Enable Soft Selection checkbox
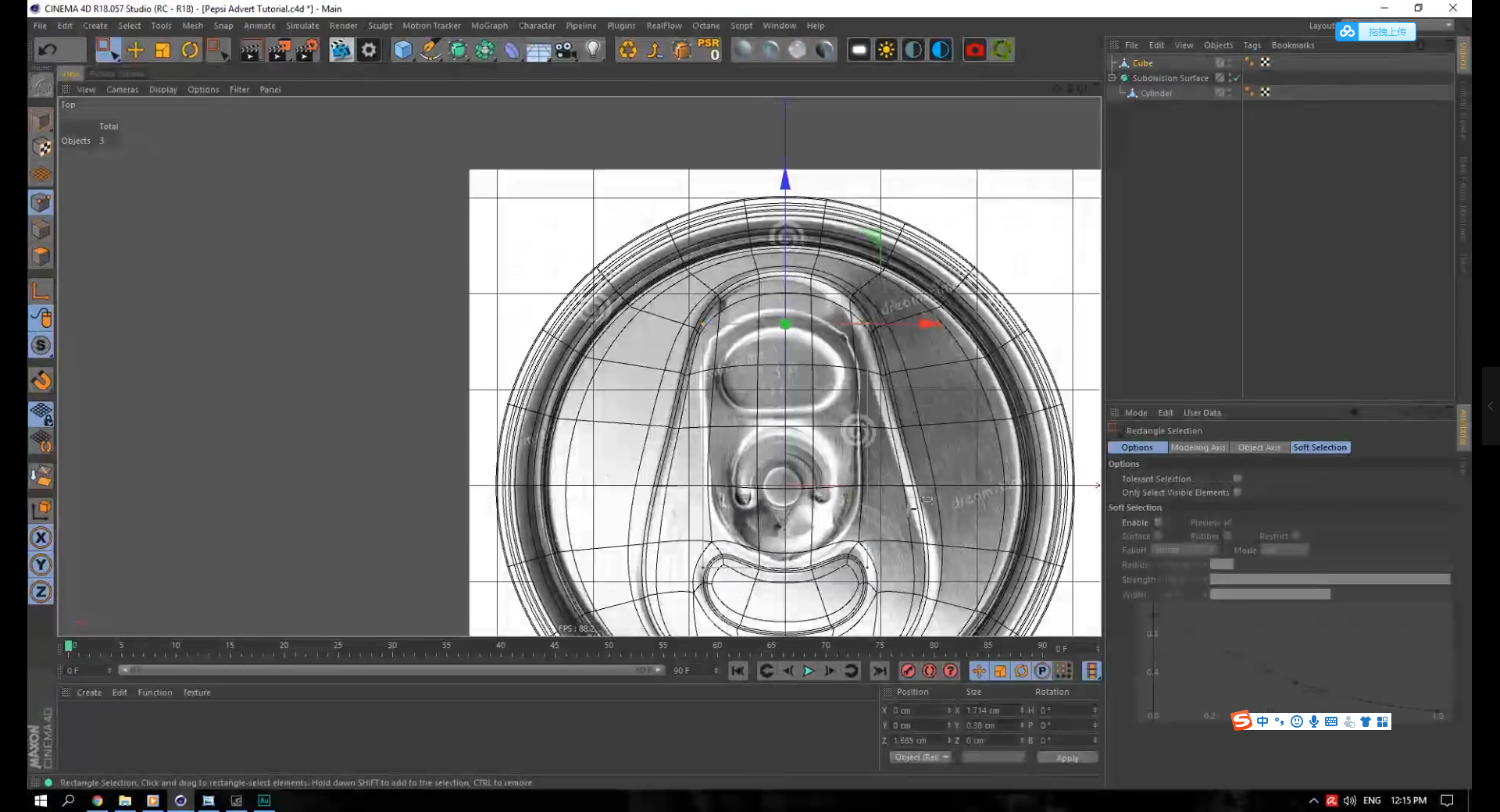The width and height of the screenshot is (1500, 812). coord(1158,522)
